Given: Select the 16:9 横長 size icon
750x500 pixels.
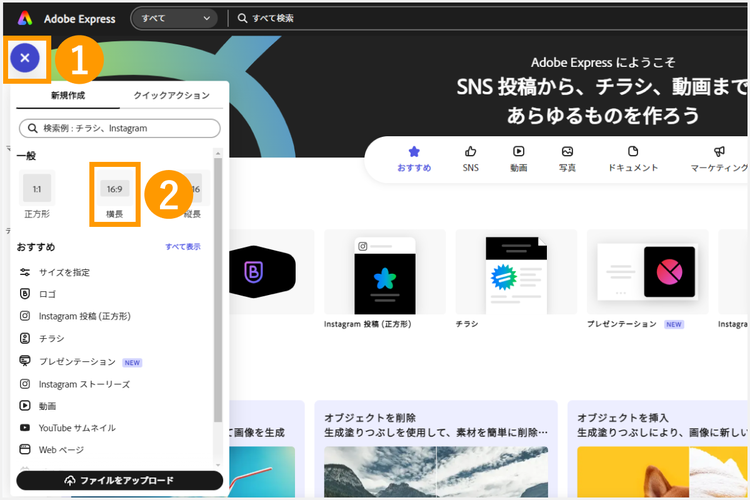Looking at the screenshot, I should [x=114, y=189].
